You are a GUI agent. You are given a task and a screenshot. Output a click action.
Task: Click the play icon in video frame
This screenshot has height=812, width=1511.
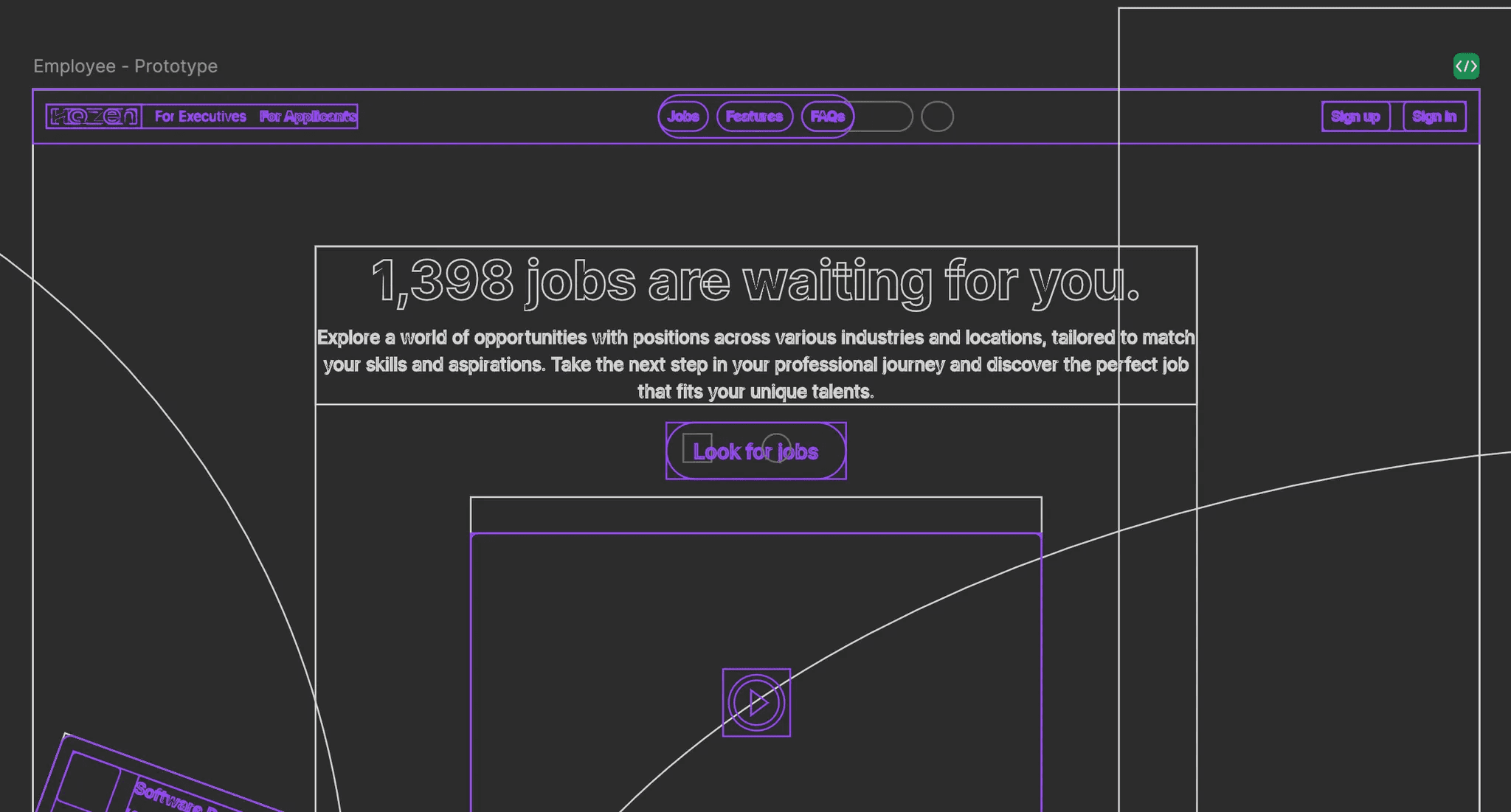pyautogui.click(x=756, y=703)
